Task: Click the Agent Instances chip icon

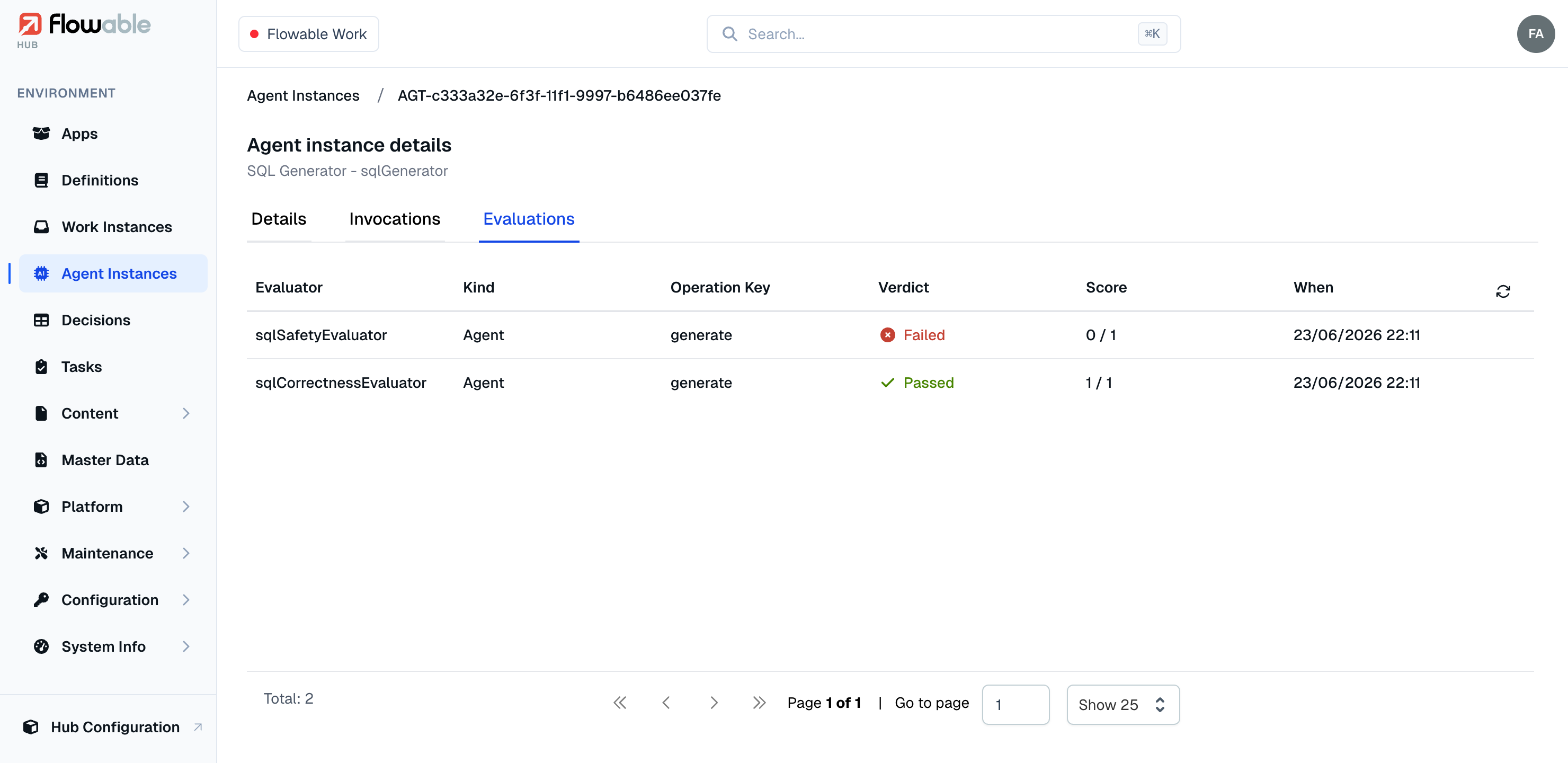Action: [41, 273]
